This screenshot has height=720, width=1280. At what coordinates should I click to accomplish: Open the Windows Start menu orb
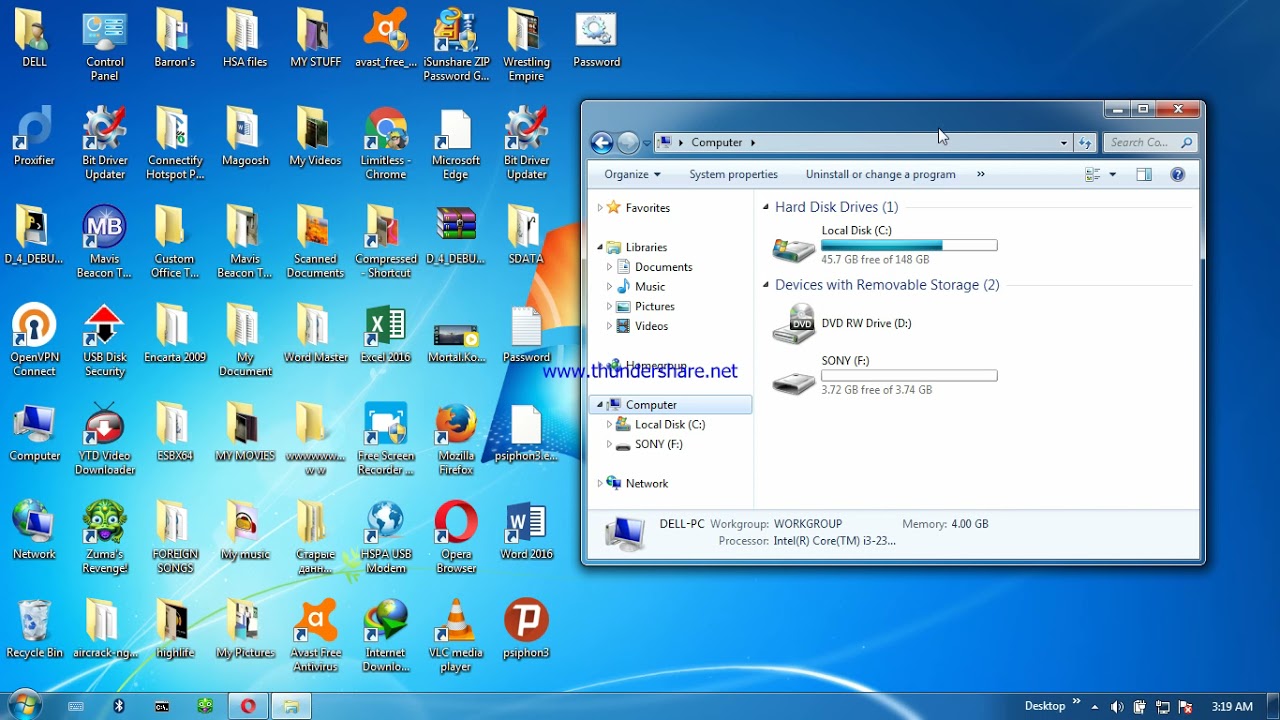(24, 705)
